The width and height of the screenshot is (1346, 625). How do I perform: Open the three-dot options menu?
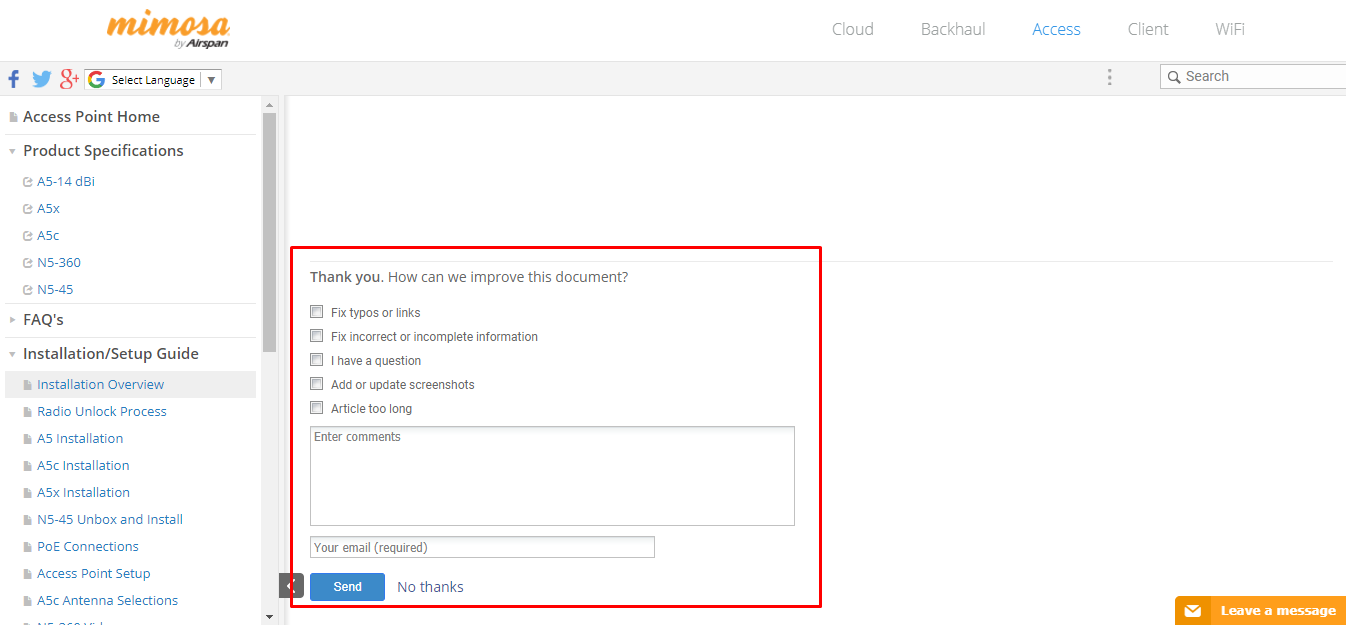point(1109,77)
